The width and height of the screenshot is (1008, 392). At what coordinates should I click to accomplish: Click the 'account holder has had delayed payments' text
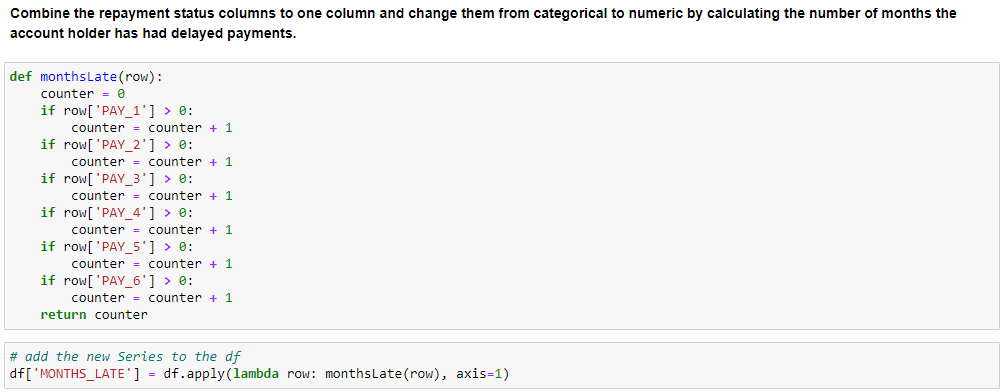(x=154, y=35)
